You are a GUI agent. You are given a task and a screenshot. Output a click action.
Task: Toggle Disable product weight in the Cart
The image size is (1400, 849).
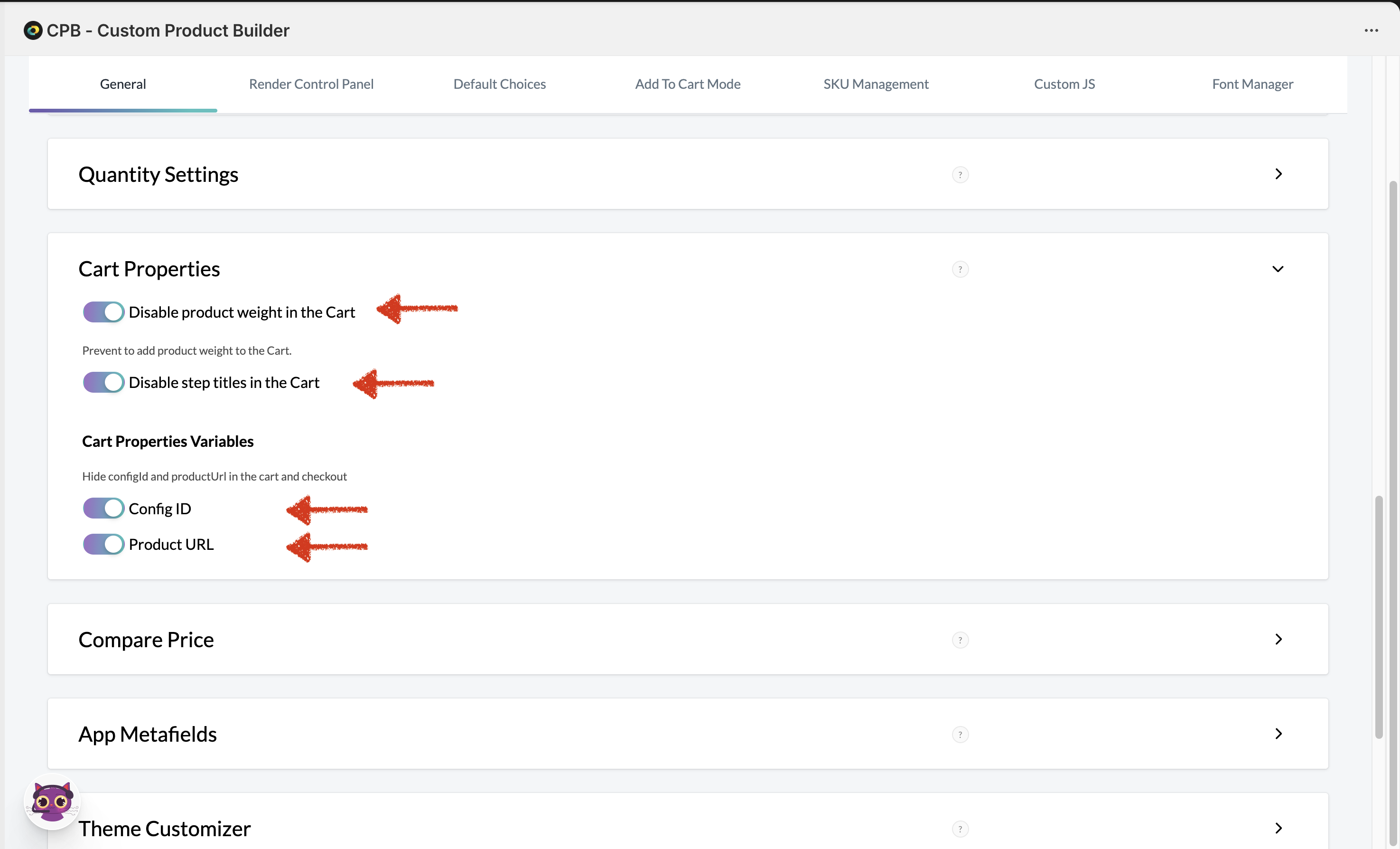pos(103,311)
